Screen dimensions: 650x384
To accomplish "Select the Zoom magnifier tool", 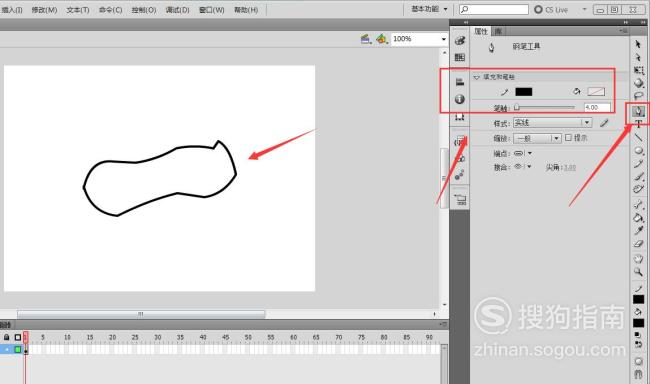I will click(x=638, y=272).
